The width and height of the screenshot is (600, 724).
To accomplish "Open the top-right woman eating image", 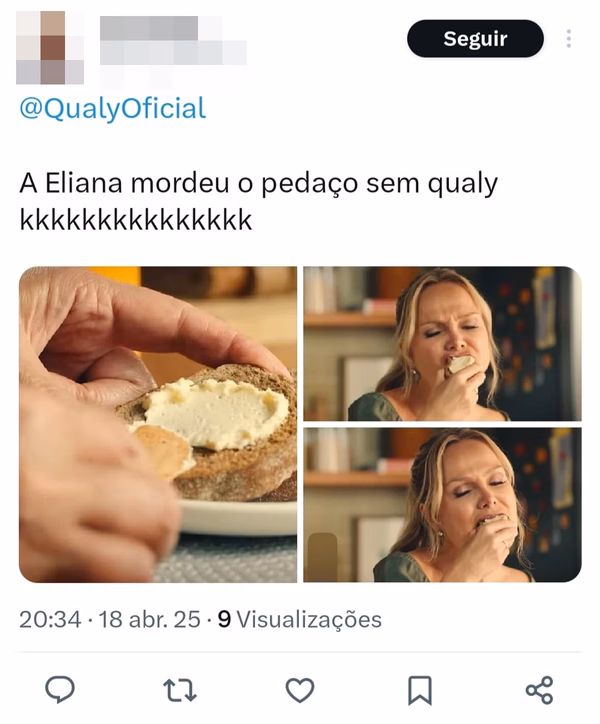I will tap(442, 344).
